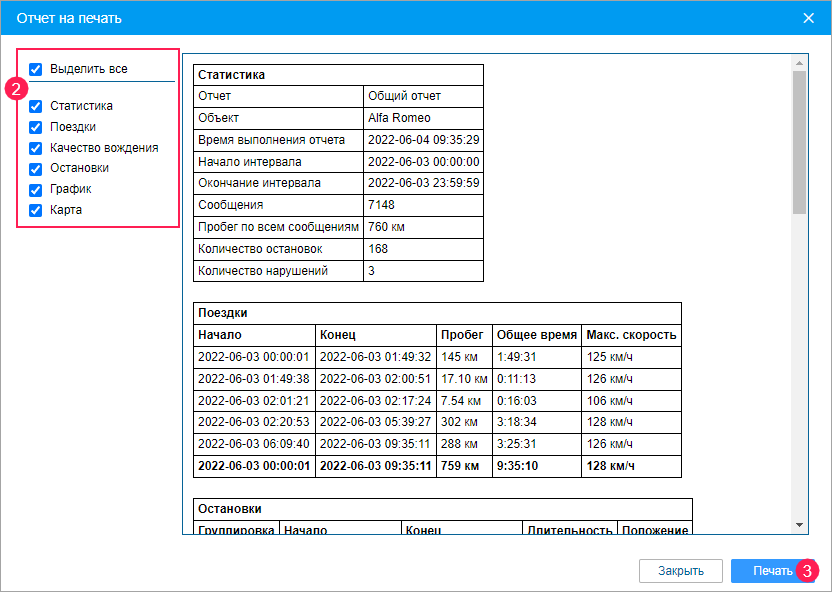The image size is (832, 592).
Task: Click the vertical scrollbar thumb
Action: pos(799,140)
